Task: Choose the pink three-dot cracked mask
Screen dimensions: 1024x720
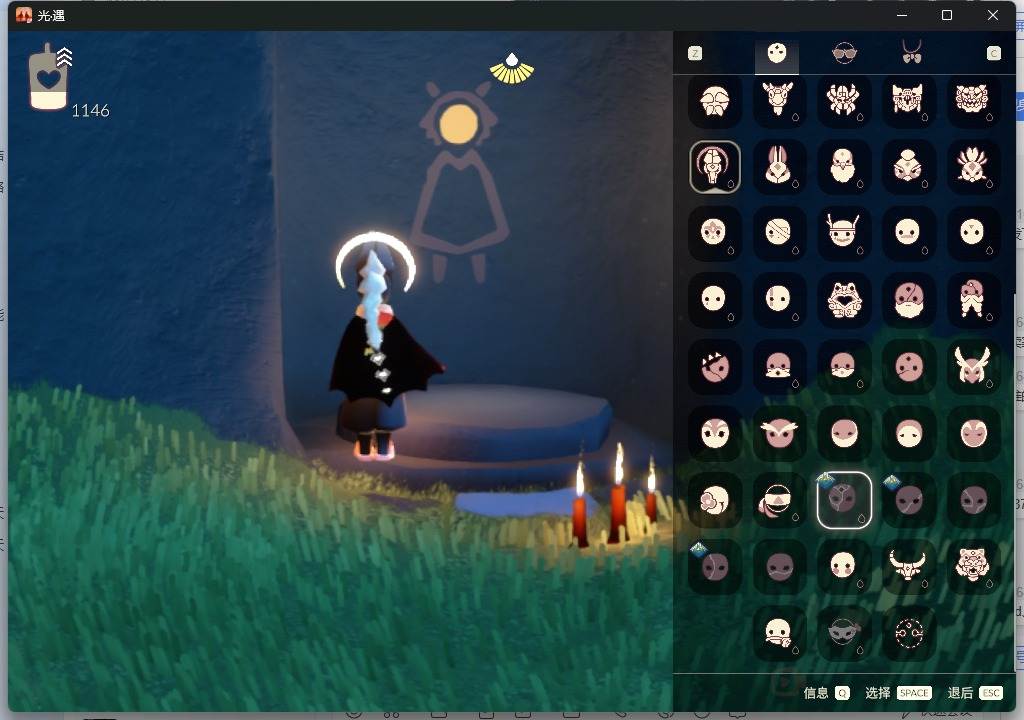Action: [x=908, y=367]
